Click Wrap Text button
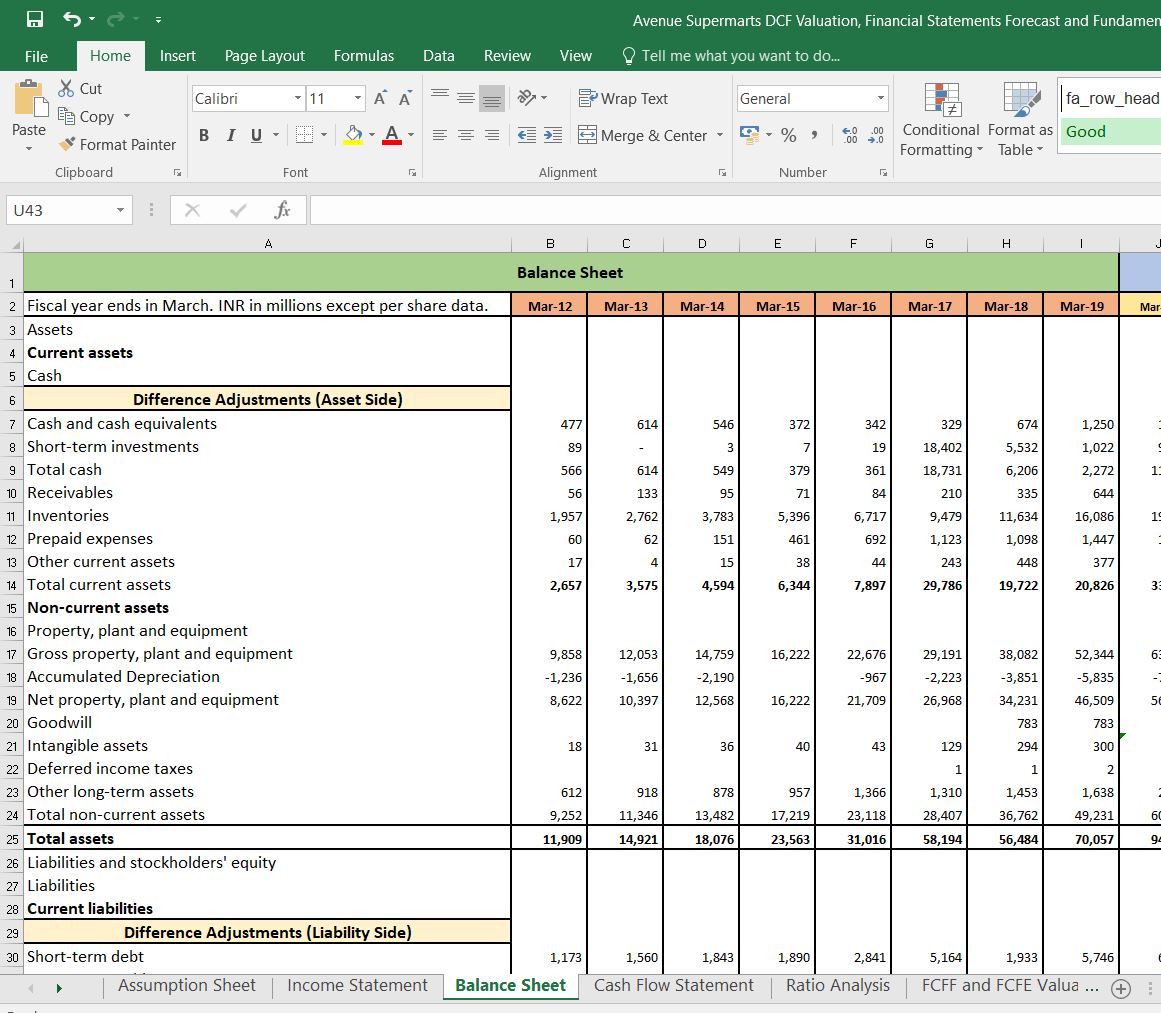Image resolution: width=1161 pixels, height=1013 pixels. tap(623, 98)
